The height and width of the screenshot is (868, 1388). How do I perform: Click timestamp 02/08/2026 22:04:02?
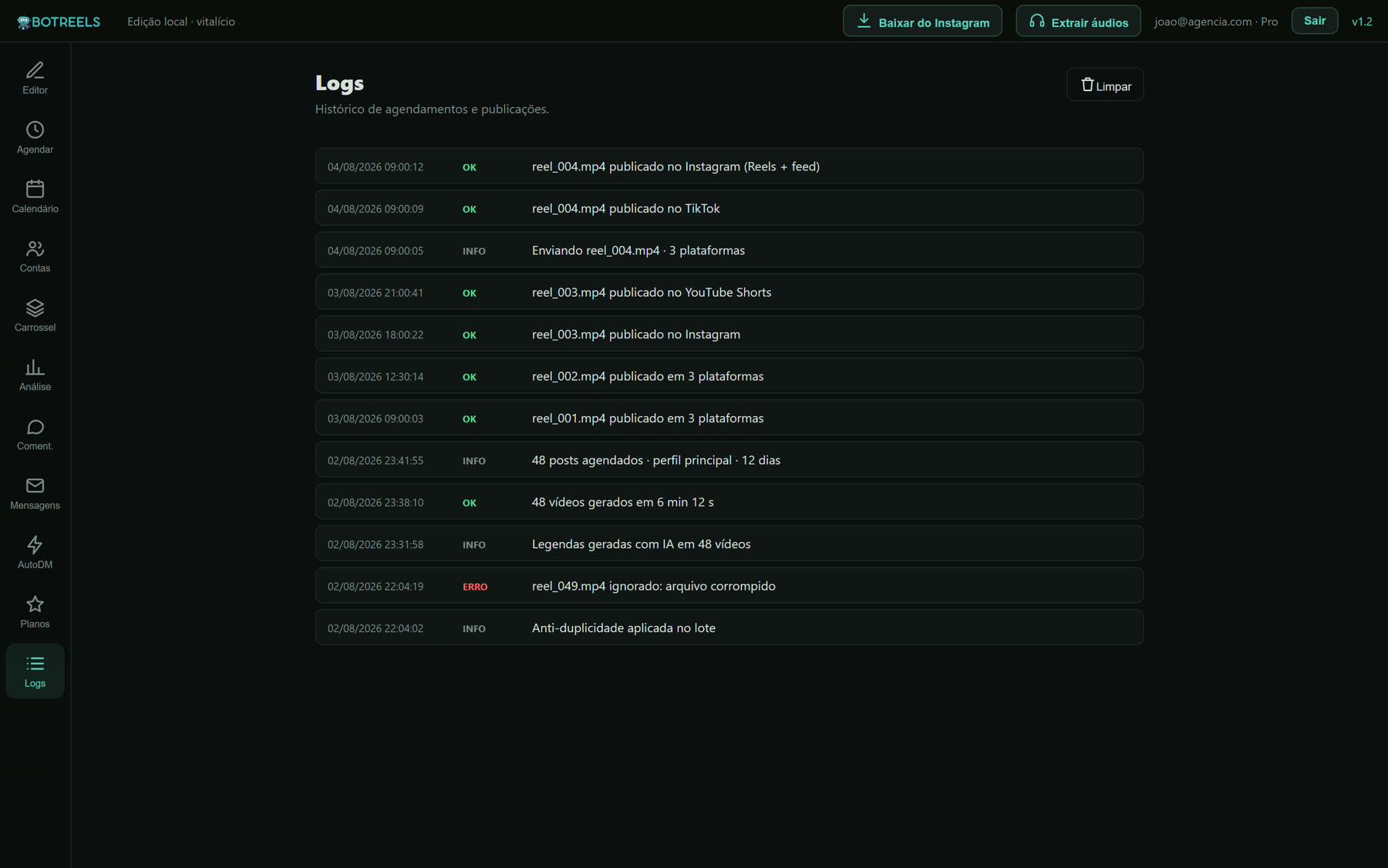(x=376, y=628)
